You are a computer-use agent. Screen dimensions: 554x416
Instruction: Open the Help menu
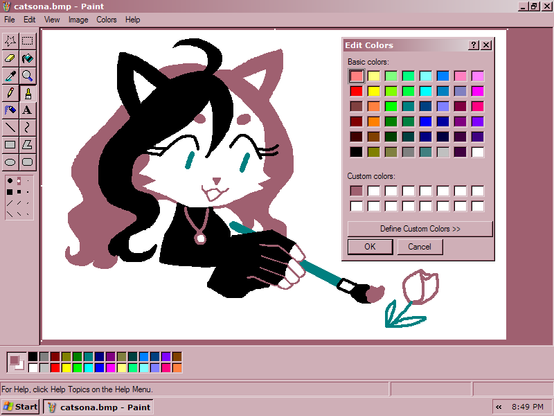(x=132, y=20)
